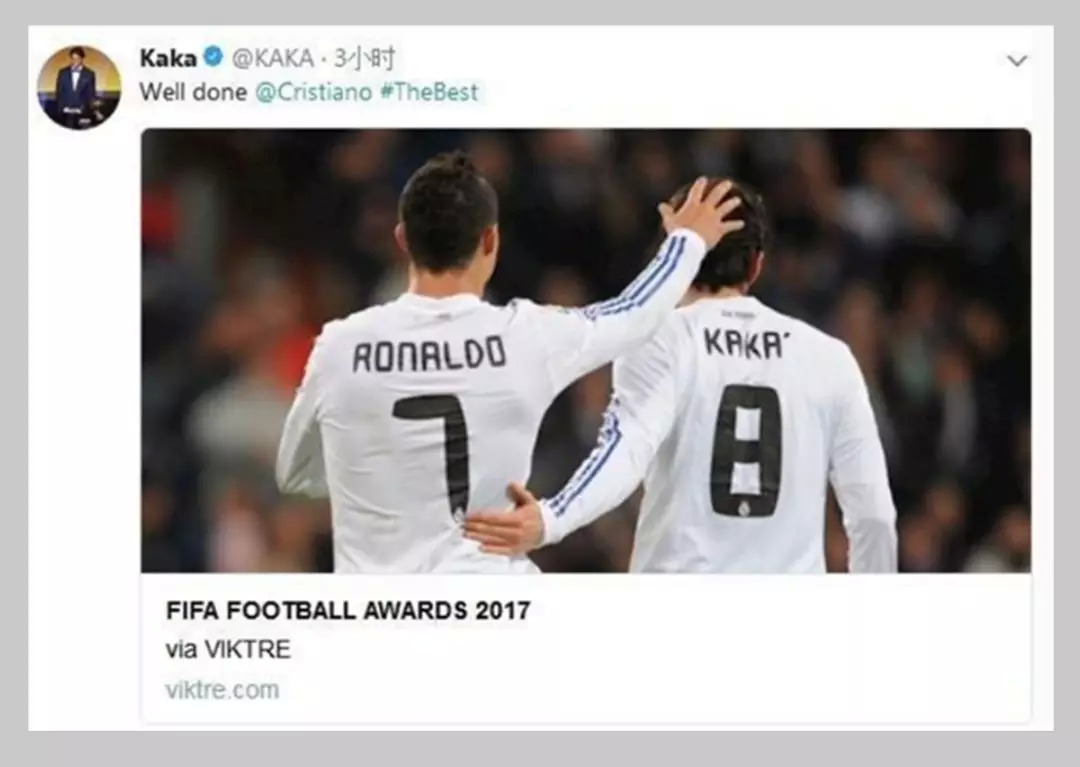Open the 3小时 tweet timestamp

tap(365, 59)
